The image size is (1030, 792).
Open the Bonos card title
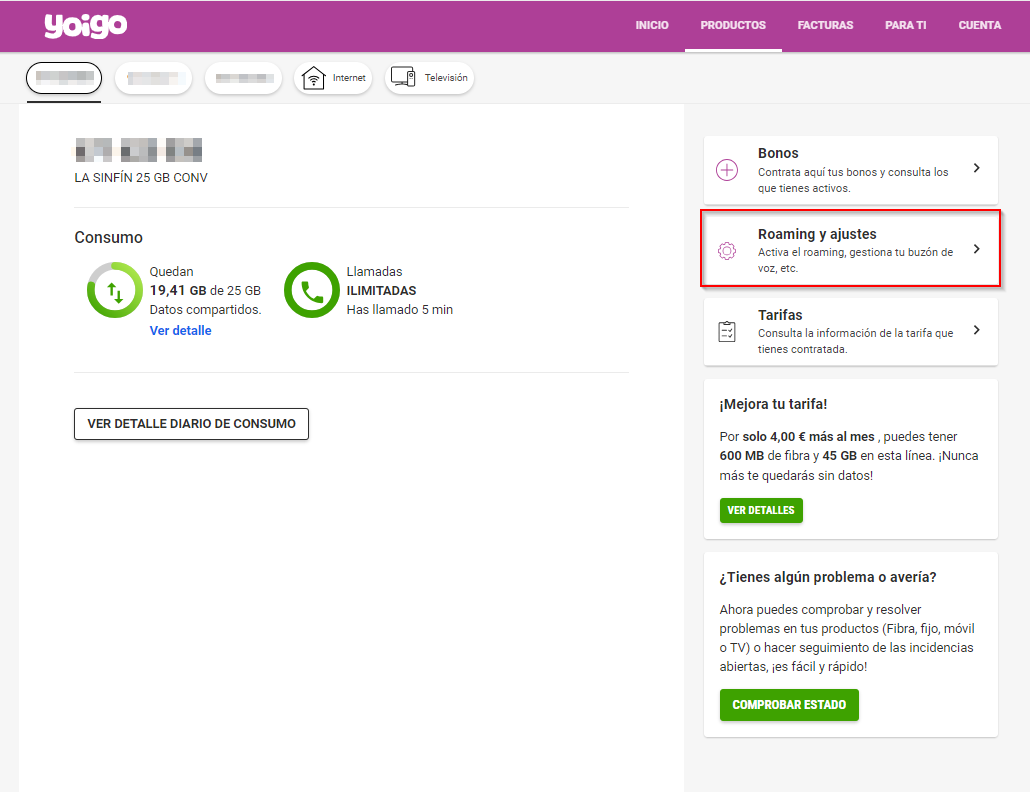point(778,153)
